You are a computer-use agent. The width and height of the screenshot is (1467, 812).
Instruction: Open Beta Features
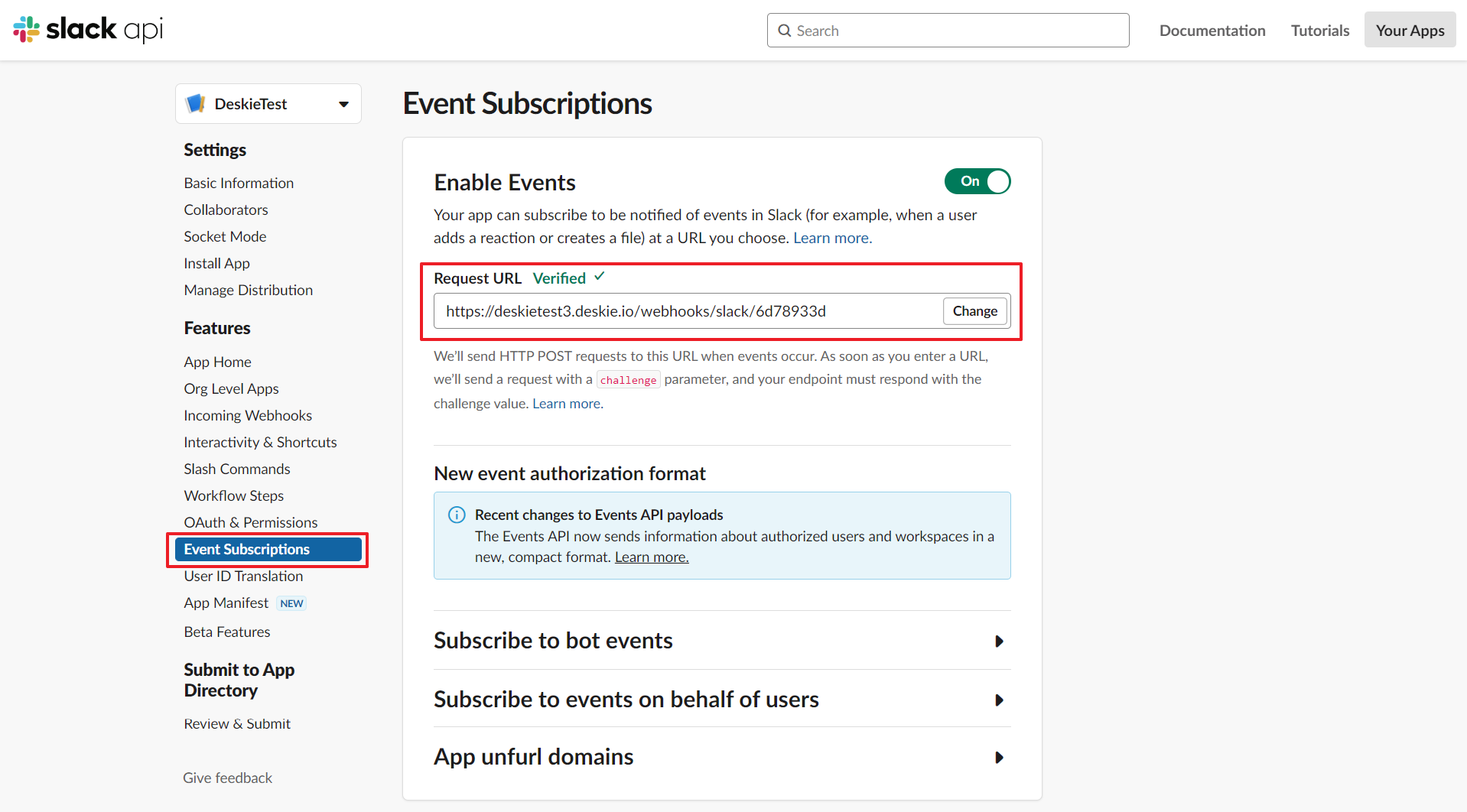pos(226,632)
